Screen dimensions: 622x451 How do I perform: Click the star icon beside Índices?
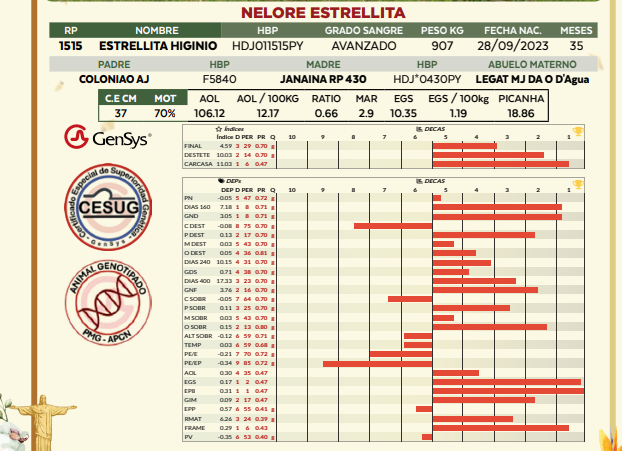219,129
